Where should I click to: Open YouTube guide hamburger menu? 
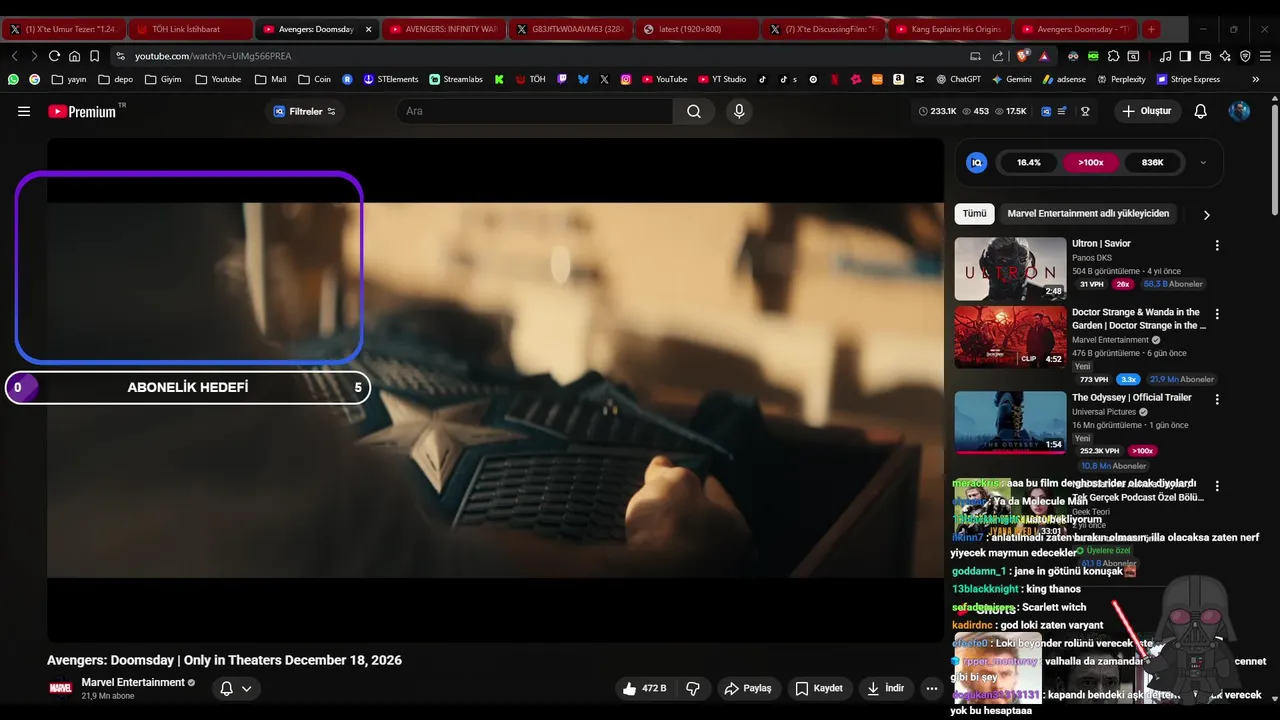pyautogui.click(x=24, y=111)
